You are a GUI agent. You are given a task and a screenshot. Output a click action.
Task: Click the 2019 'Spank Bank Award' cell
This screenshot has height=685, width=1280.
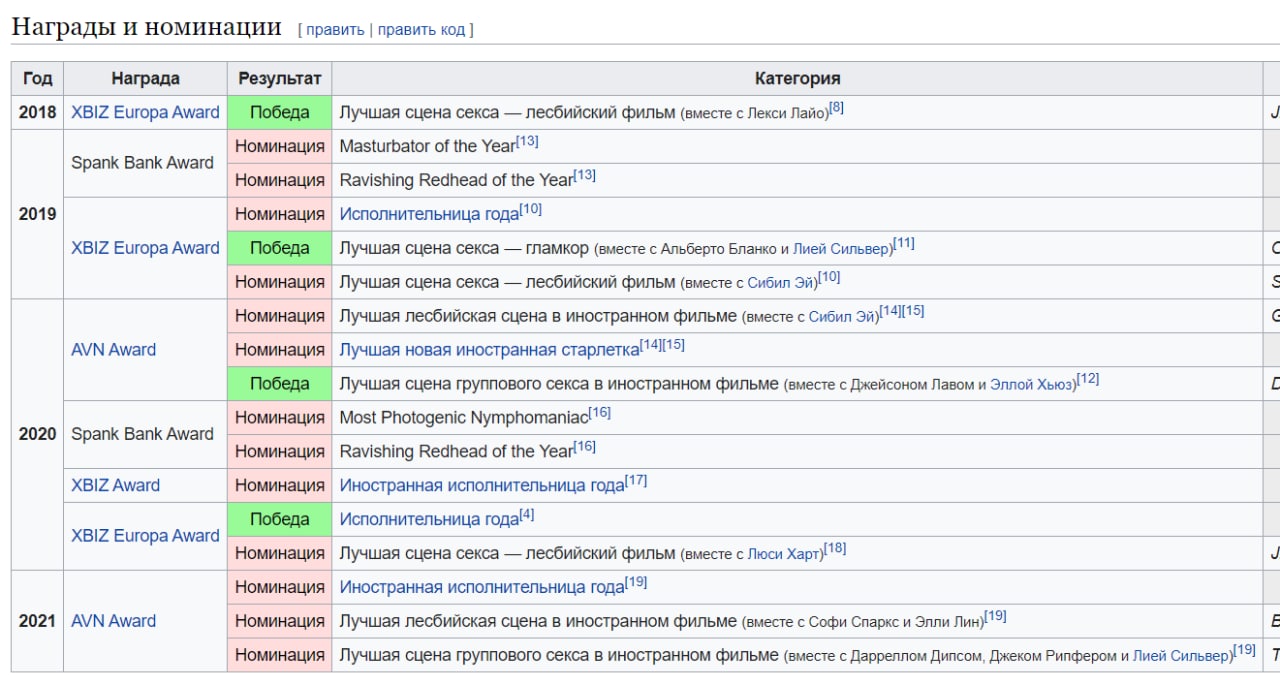tap(145, 163)
